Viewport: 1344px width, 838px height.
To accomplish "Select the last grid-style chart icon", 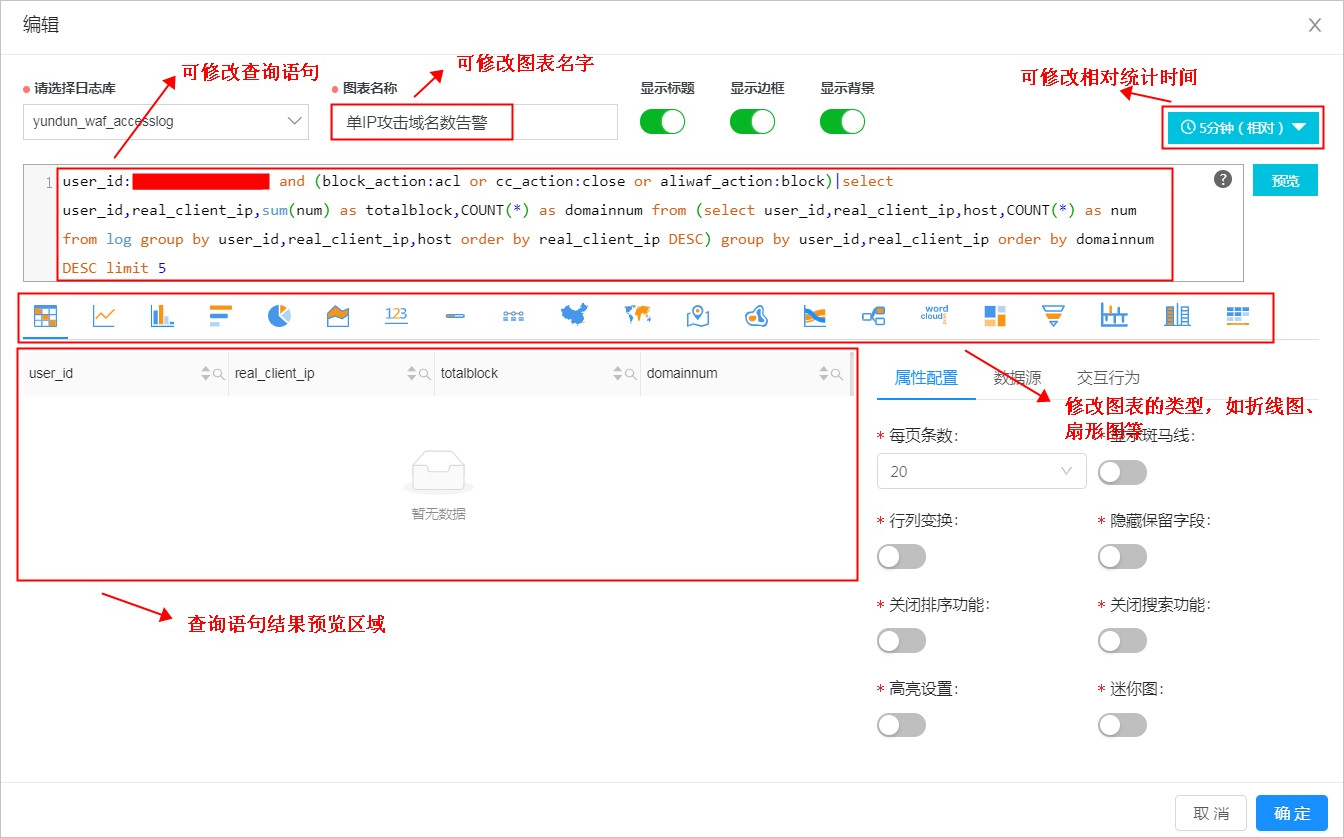I will tap(1238, 316).
